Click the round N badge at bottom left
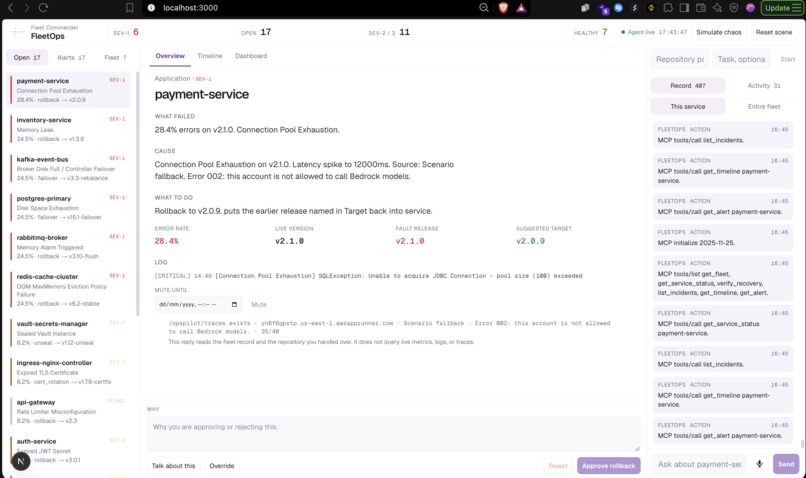 tap(21, 461)
